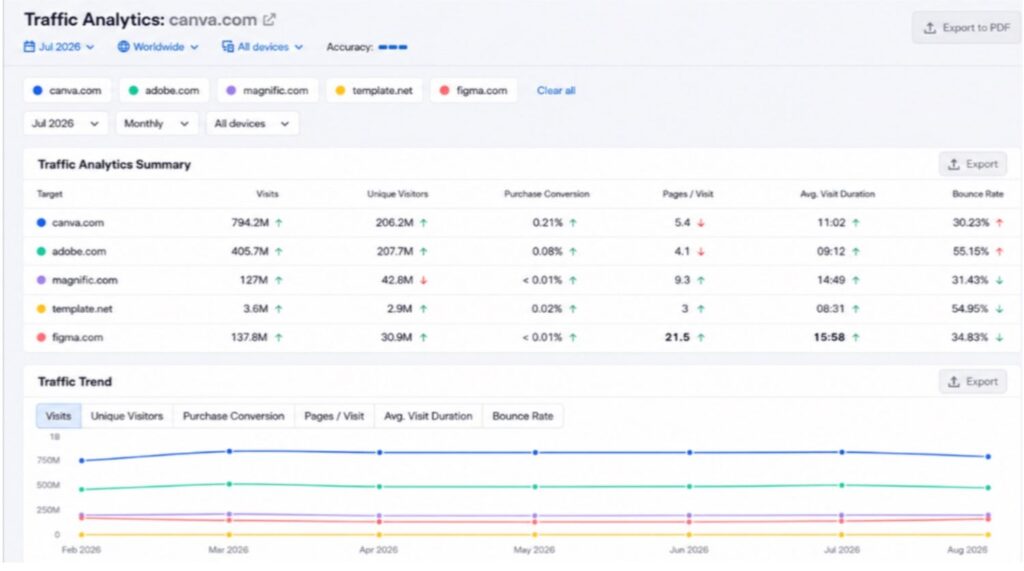
Task: Click the magnific.com row in the summary table
Action: [521, 280]
